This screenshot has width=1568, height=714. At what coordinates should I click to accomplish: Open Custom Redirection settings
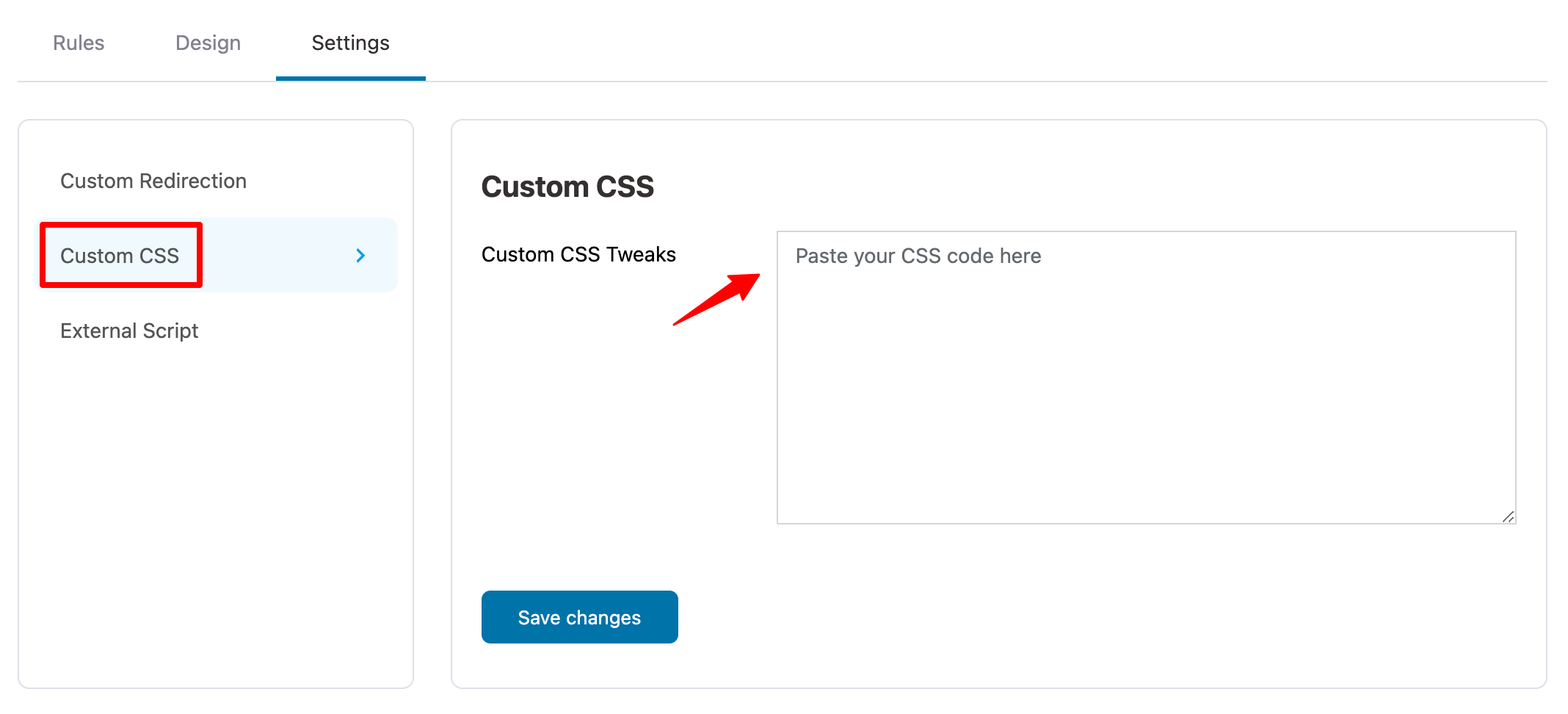[x=153, y=181]
